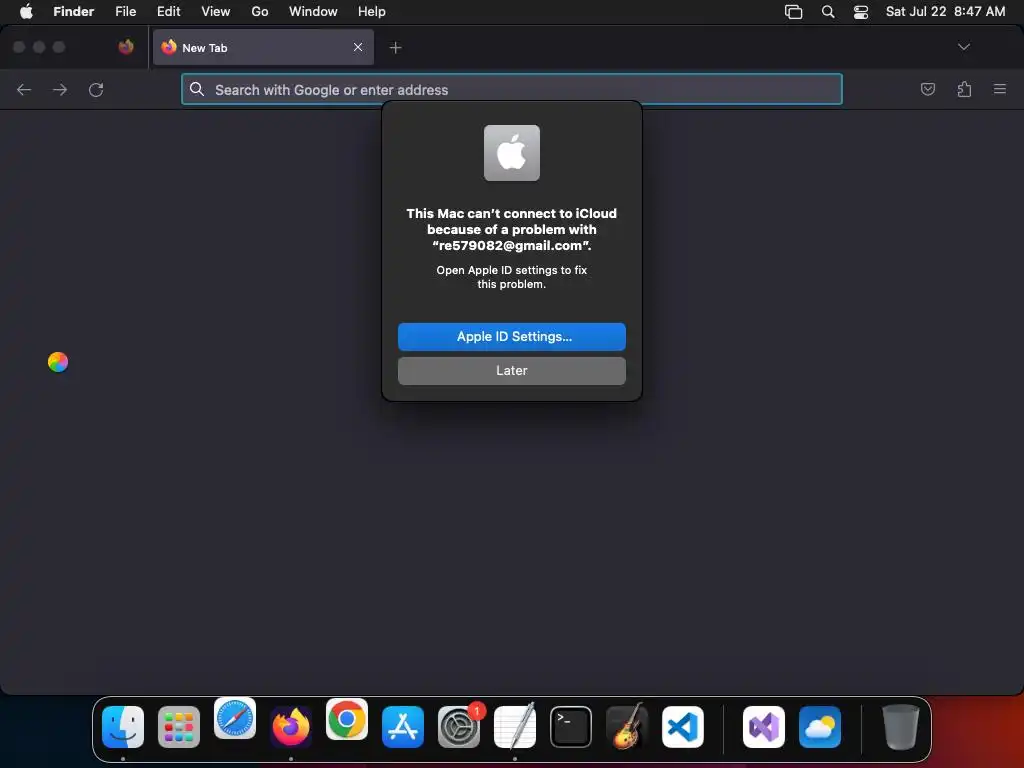Screen dimensions: 1024x768
Task: Open Launchpad from the Dock
Action: [179, 727]
